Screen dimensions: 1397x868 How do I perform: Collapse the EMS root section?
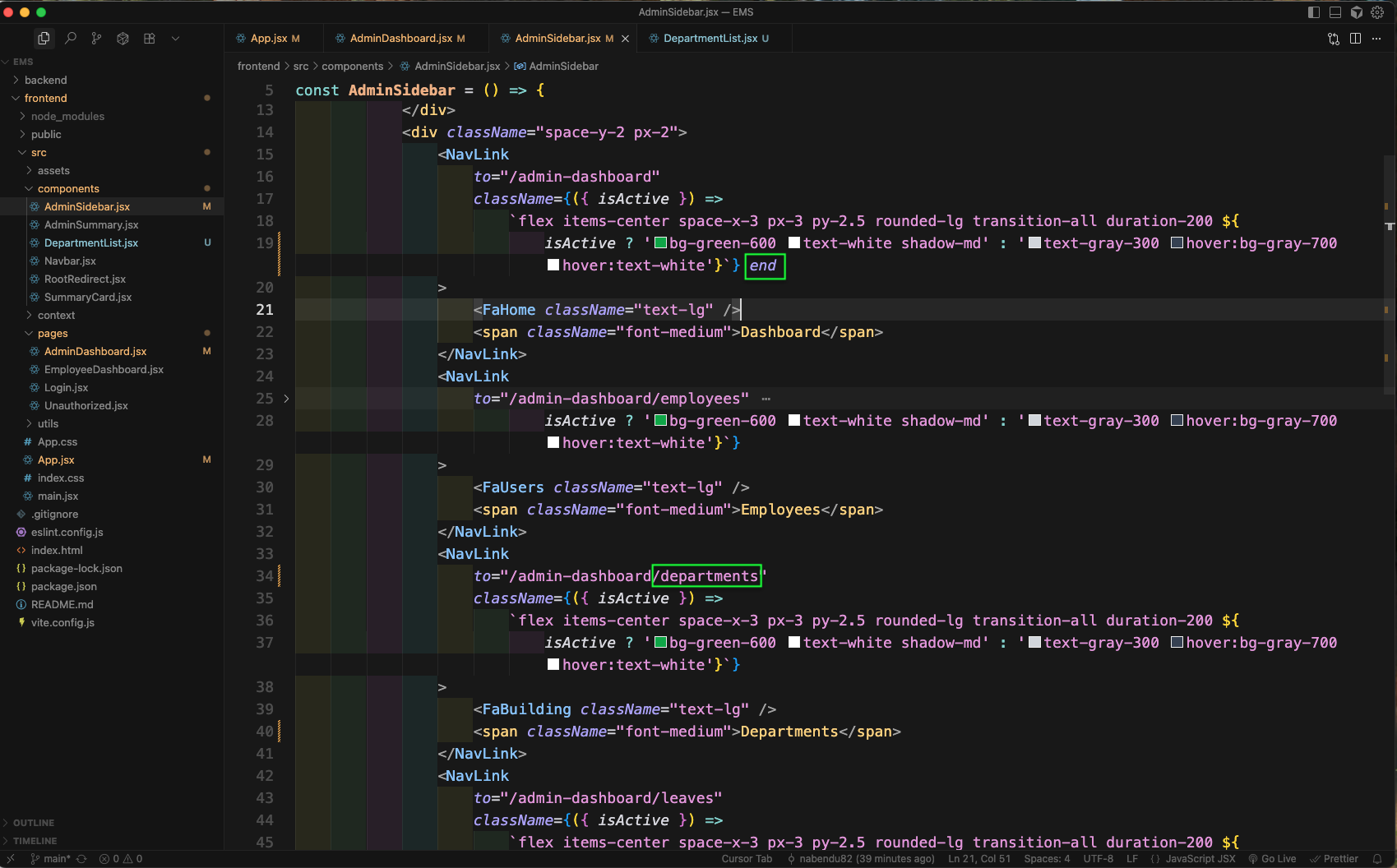tap(112, 62)
